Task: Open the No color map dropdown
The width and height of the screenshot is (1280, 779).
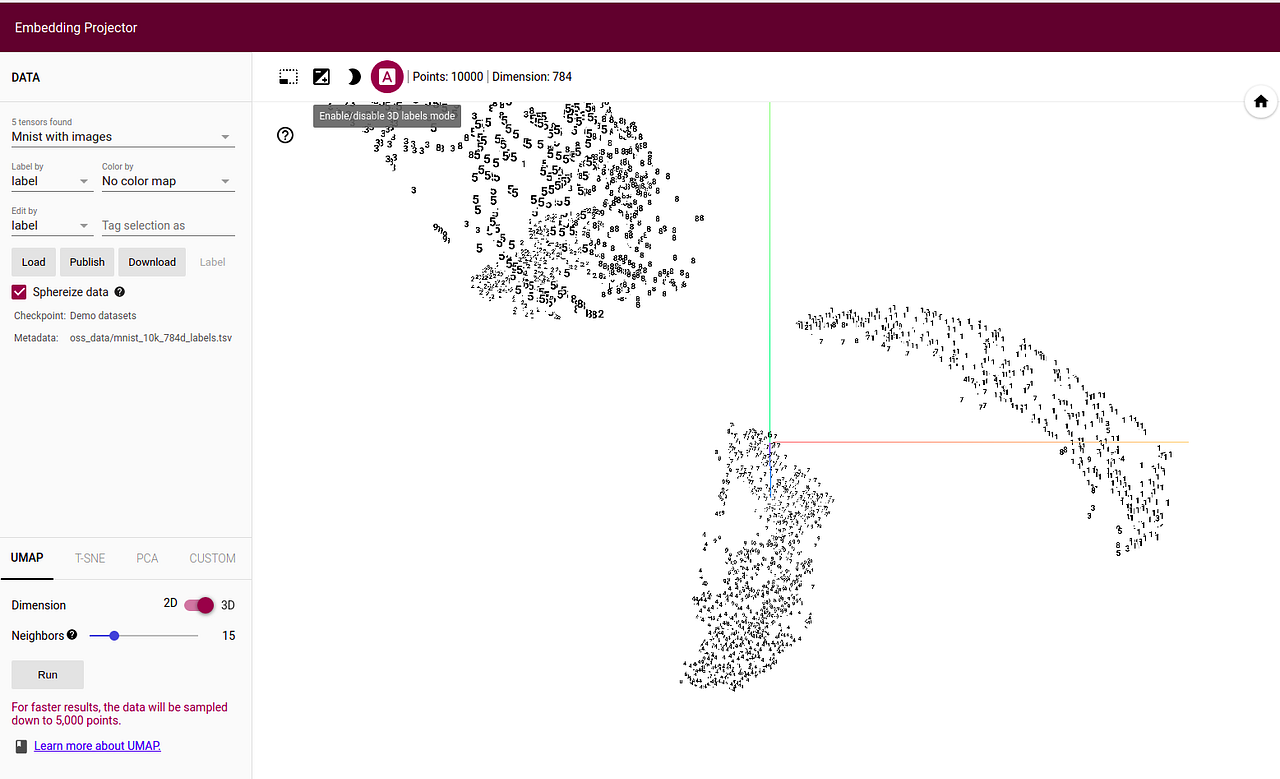Action: coord(167,181)
